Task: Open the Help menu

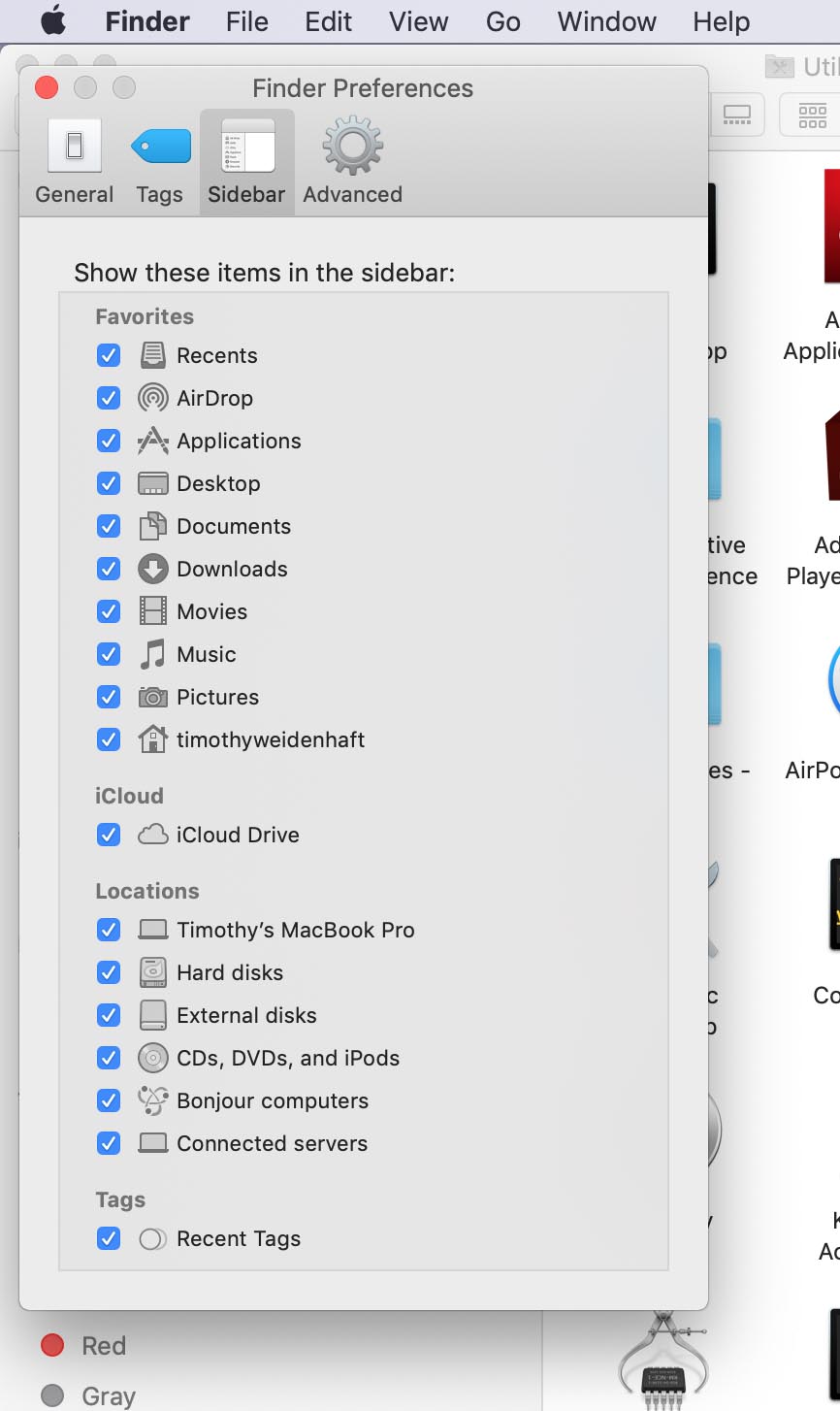Action: click(721, 21)
